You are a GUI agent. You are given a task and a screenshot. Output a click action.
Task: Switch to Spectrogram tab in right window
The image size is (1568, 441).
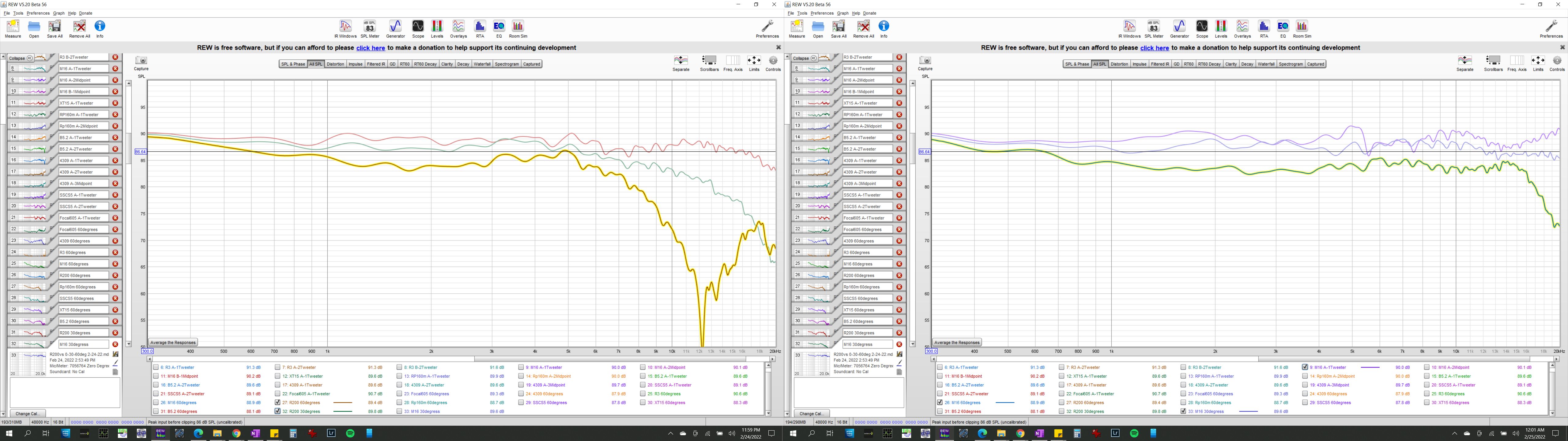[1291, 64]
